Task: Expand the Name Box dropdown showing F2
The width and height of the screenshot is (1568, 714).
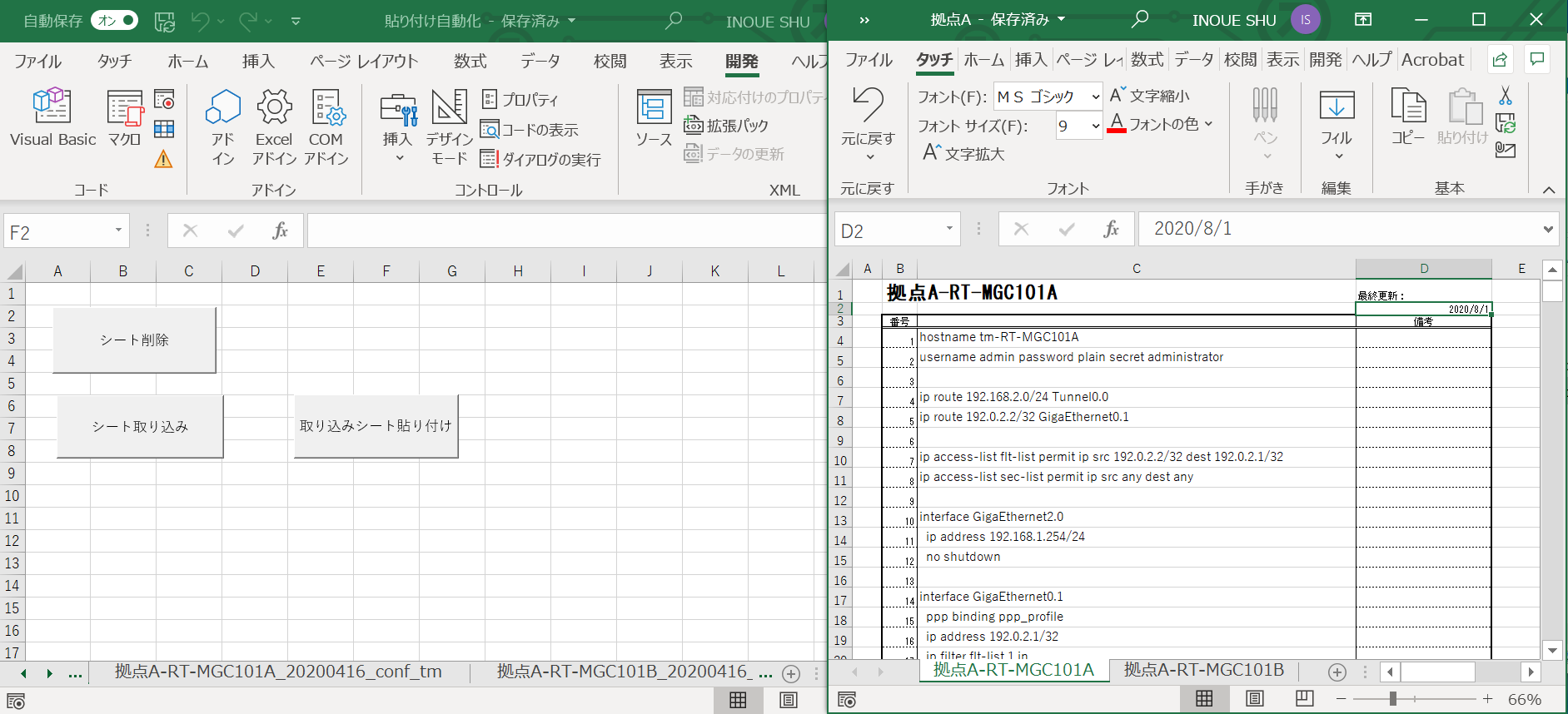Action: pyautogui.click(x=118, y=231)
